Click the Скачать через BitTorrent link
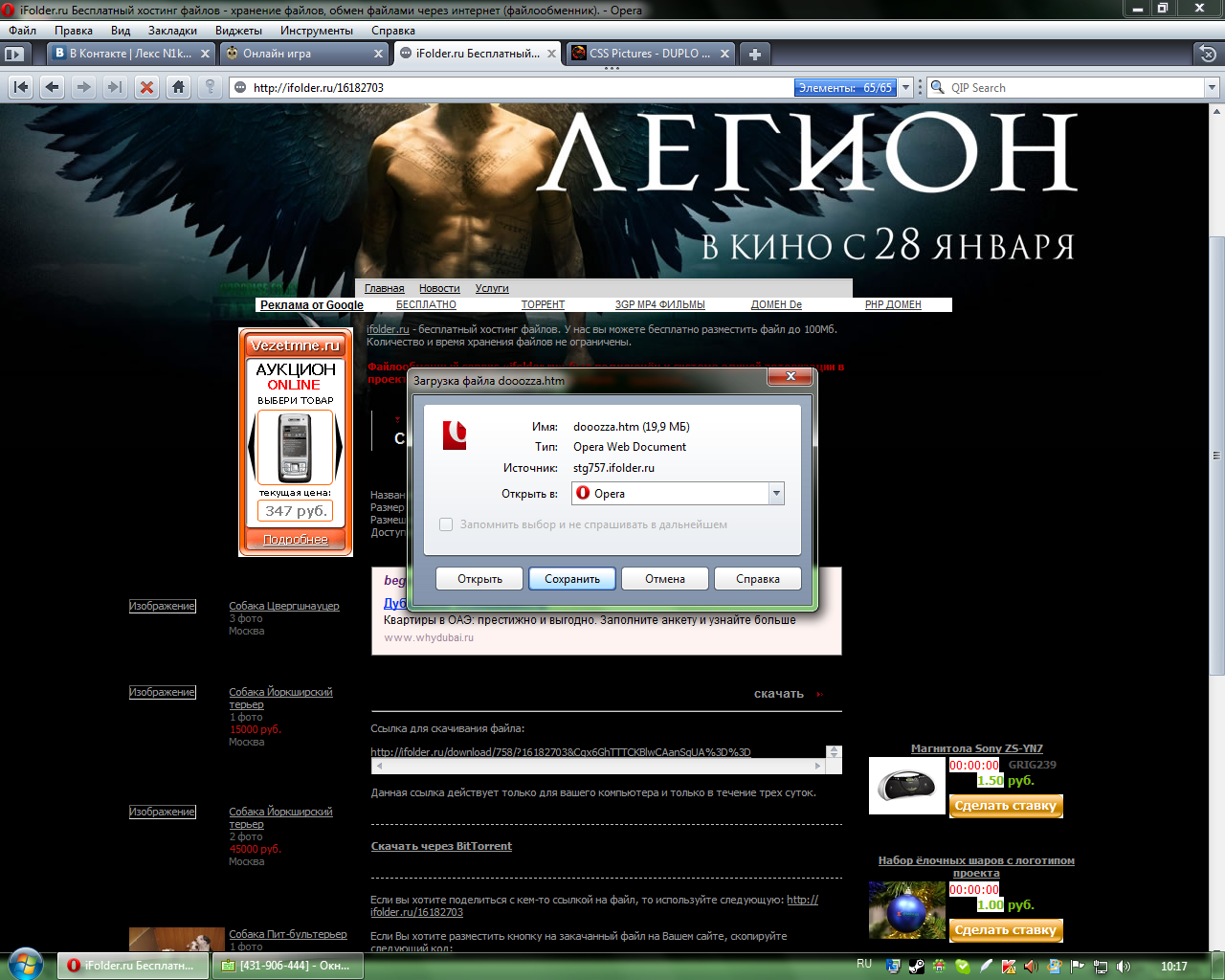Screen dimensions: 1225x980 click(441, 846)
